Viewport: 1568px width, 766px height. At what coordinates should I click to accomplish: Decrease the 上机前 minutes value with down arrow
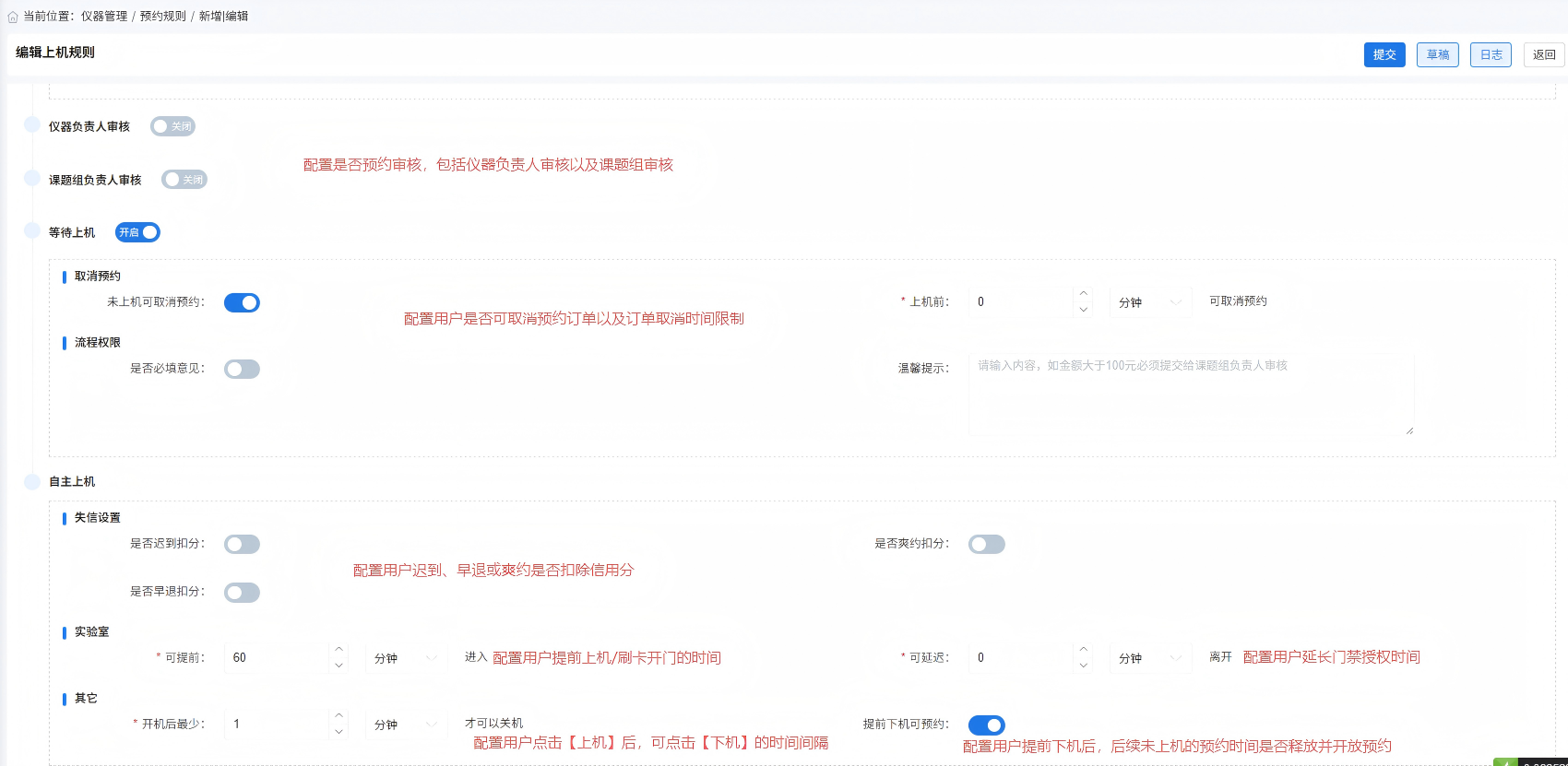coord(1083,310)
